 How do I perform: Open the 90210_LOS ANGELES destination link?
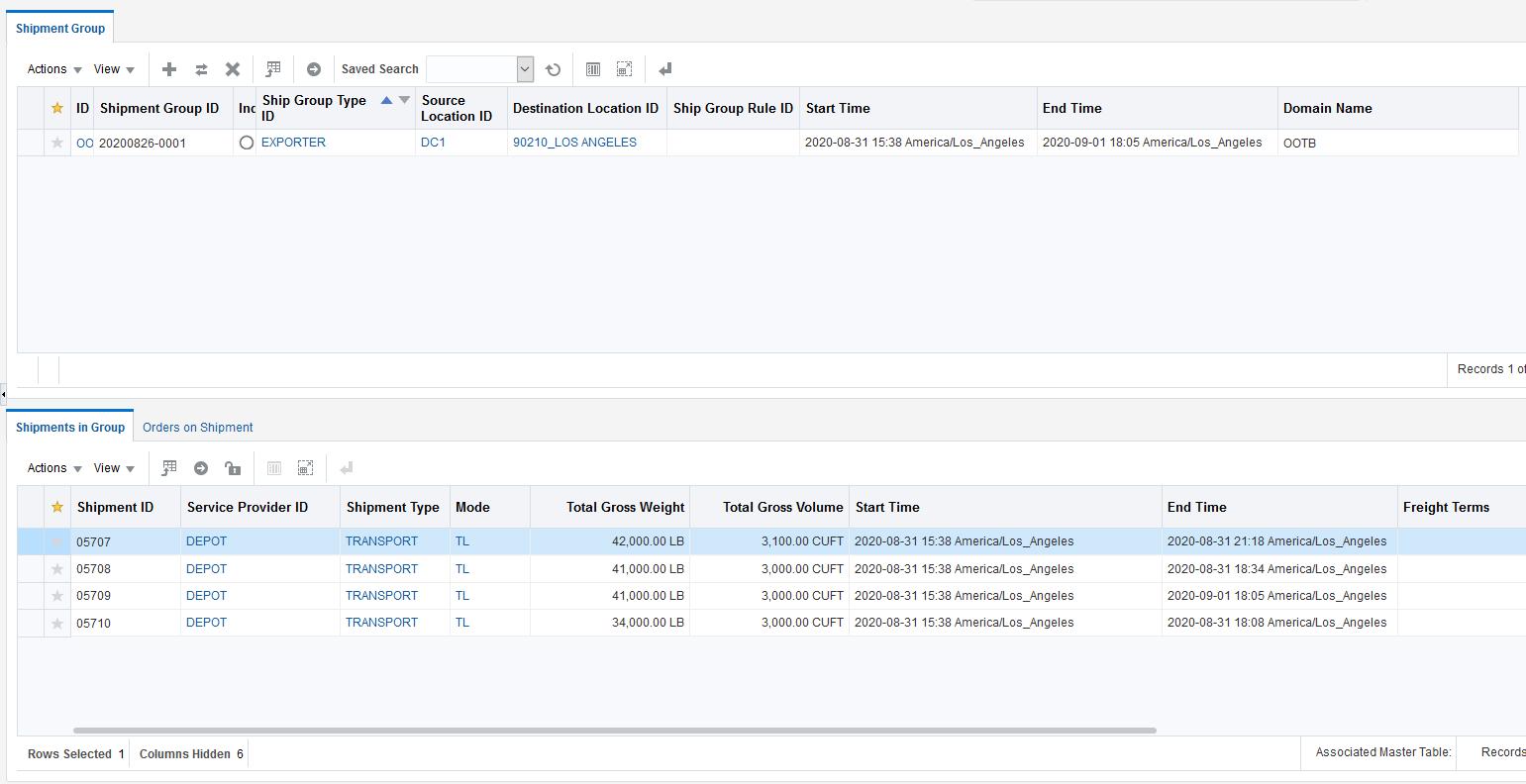574,143
